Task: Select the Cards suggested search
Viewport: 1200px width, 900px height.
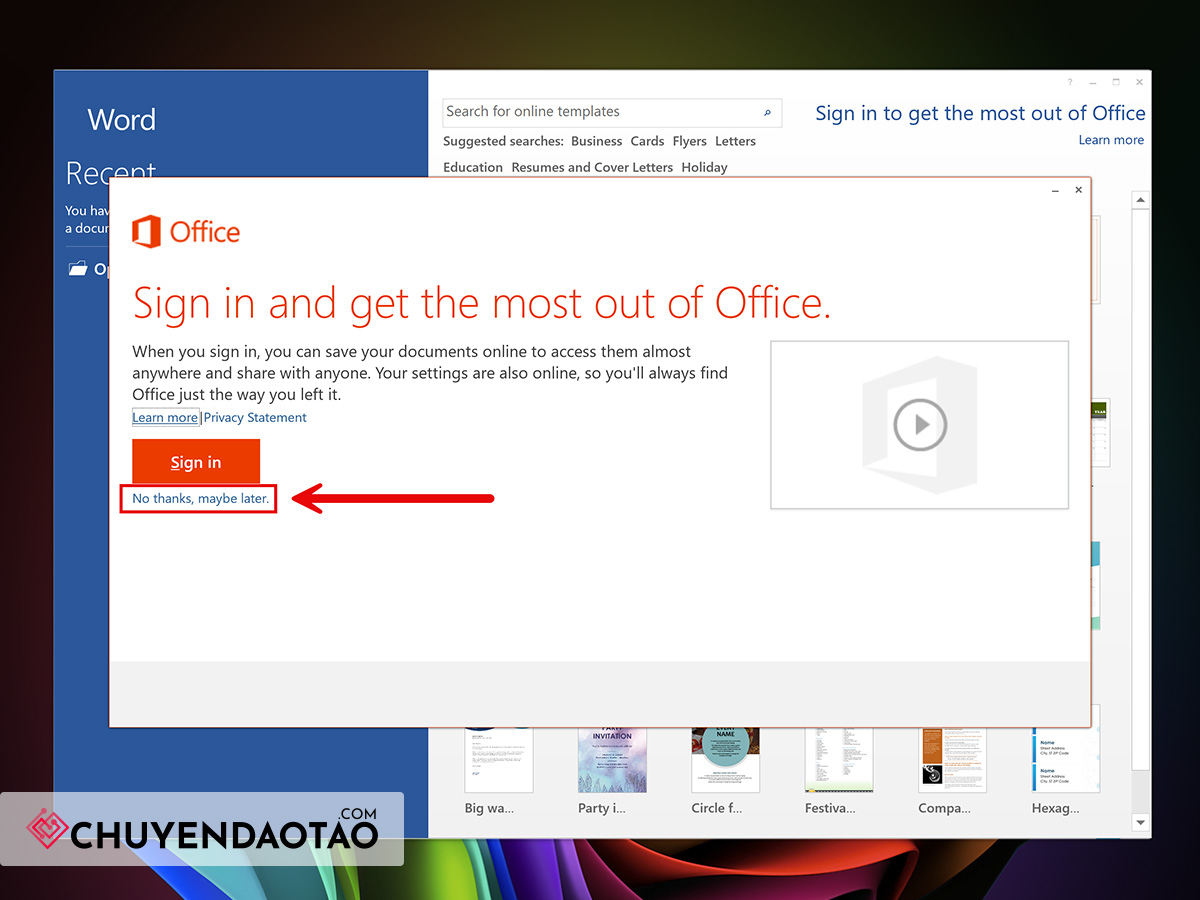Action: [647, 141]
